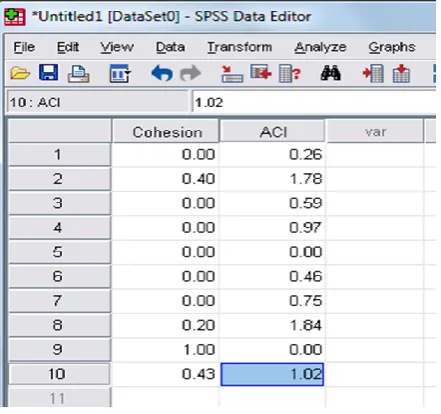Click ACI cell 0.75 in row 7
Viewport: 441px width, 414px height.
(x=272, y=301)
